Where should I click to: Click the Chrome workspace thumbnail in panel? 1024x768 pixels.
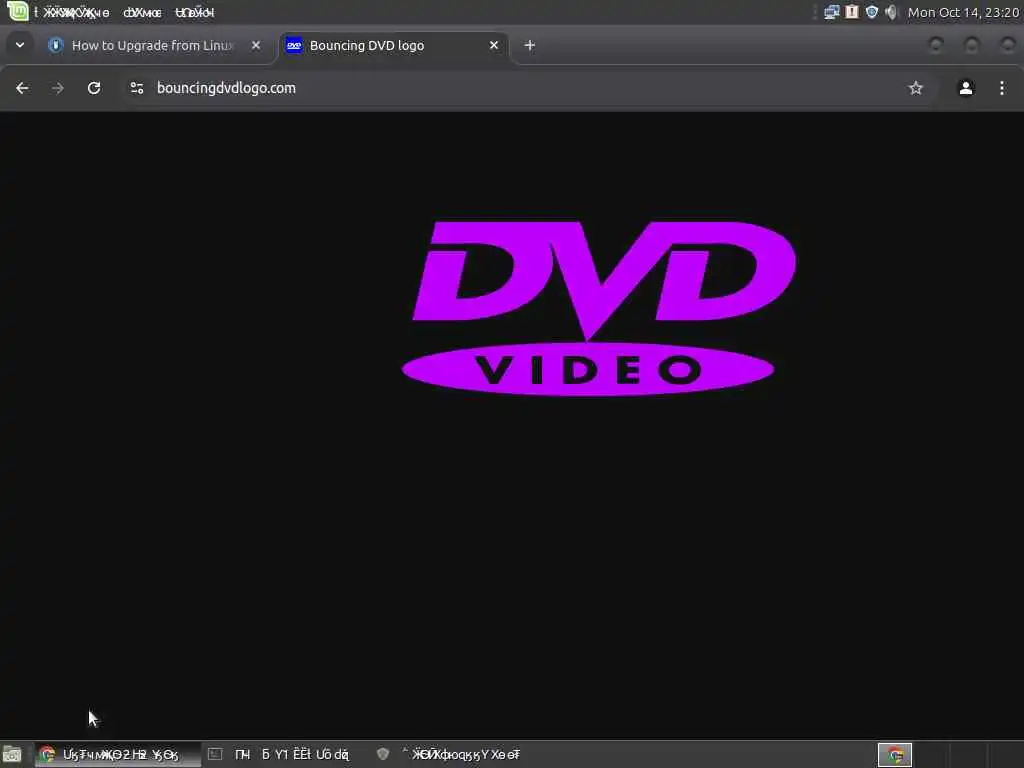point(895,755)
